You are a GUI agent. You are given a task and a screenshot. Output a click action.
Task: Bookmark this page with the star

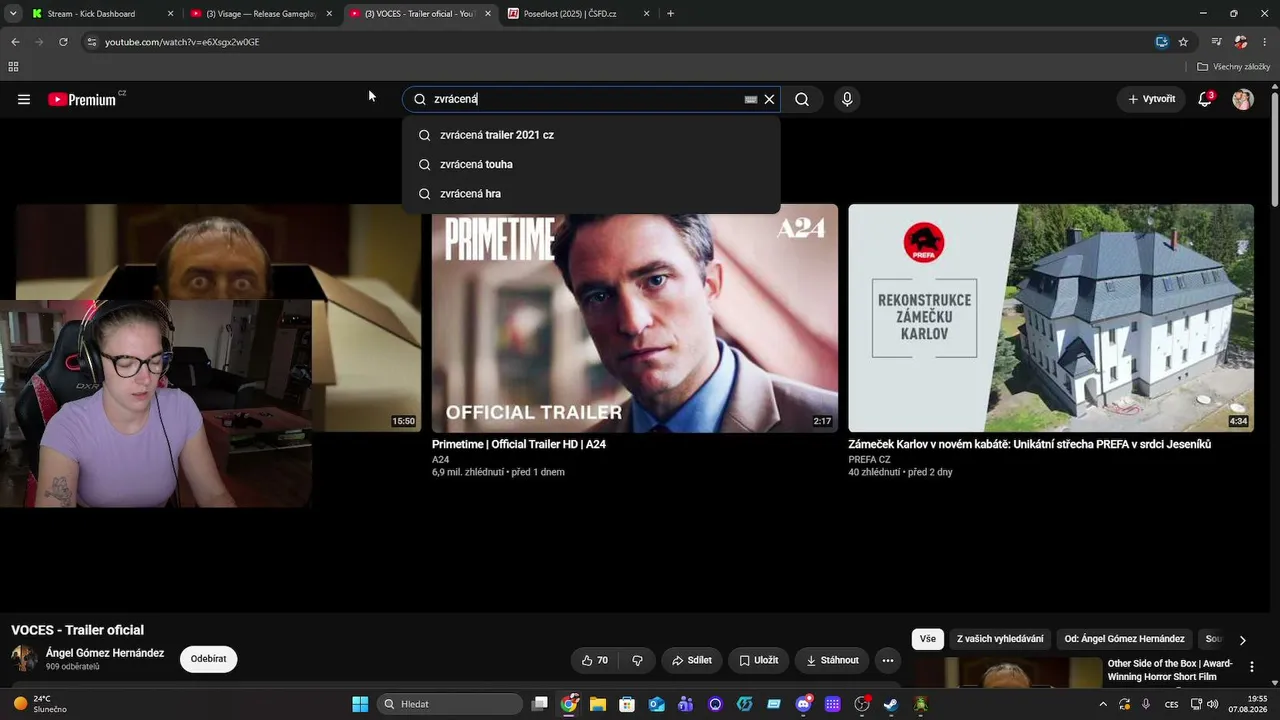click(x=1183, y=42)
